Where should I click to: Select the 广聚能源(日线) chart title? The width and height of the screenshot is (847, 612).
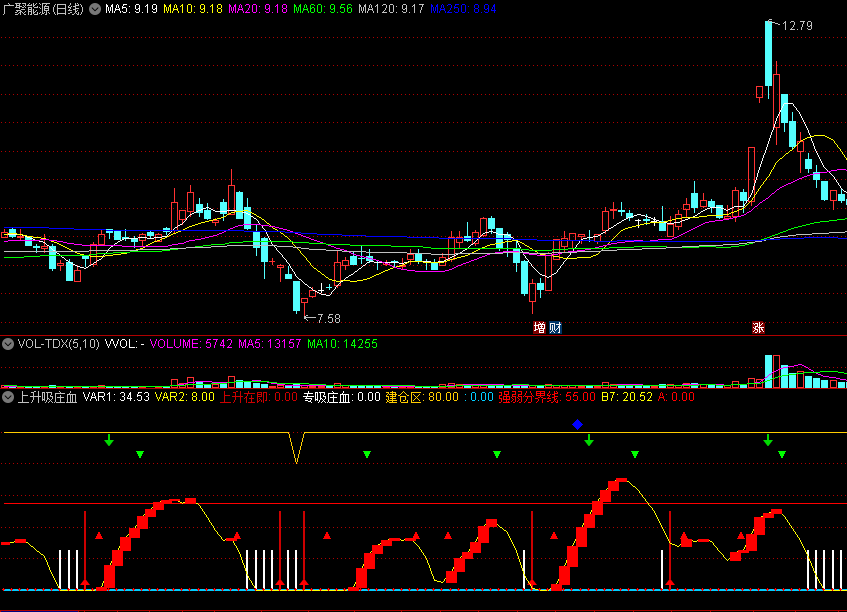tap(43, 9)
